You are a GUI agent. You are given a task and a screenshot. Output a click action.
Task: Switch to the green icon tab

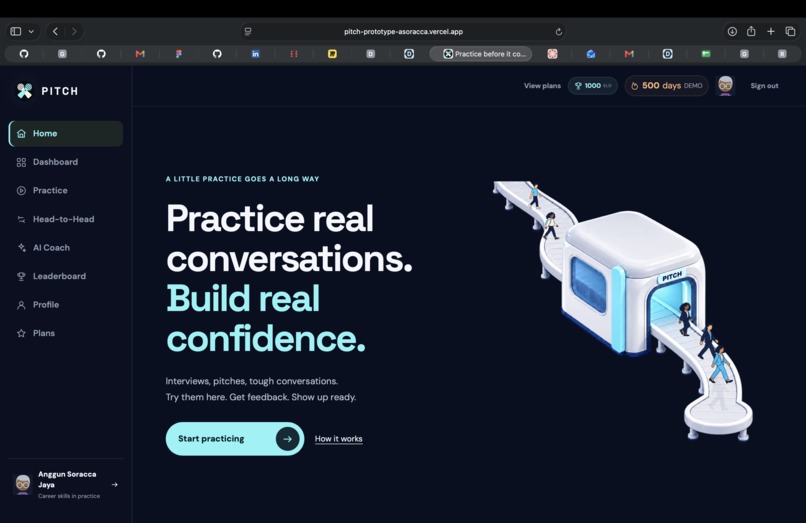[706, 53]
